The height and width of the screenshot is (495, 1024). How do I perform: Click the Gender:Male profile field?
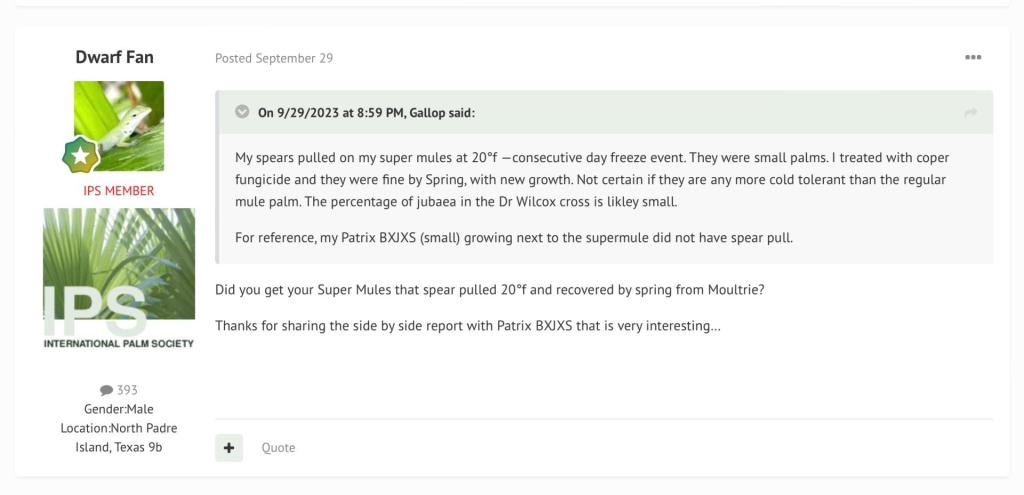coord(119,409)
